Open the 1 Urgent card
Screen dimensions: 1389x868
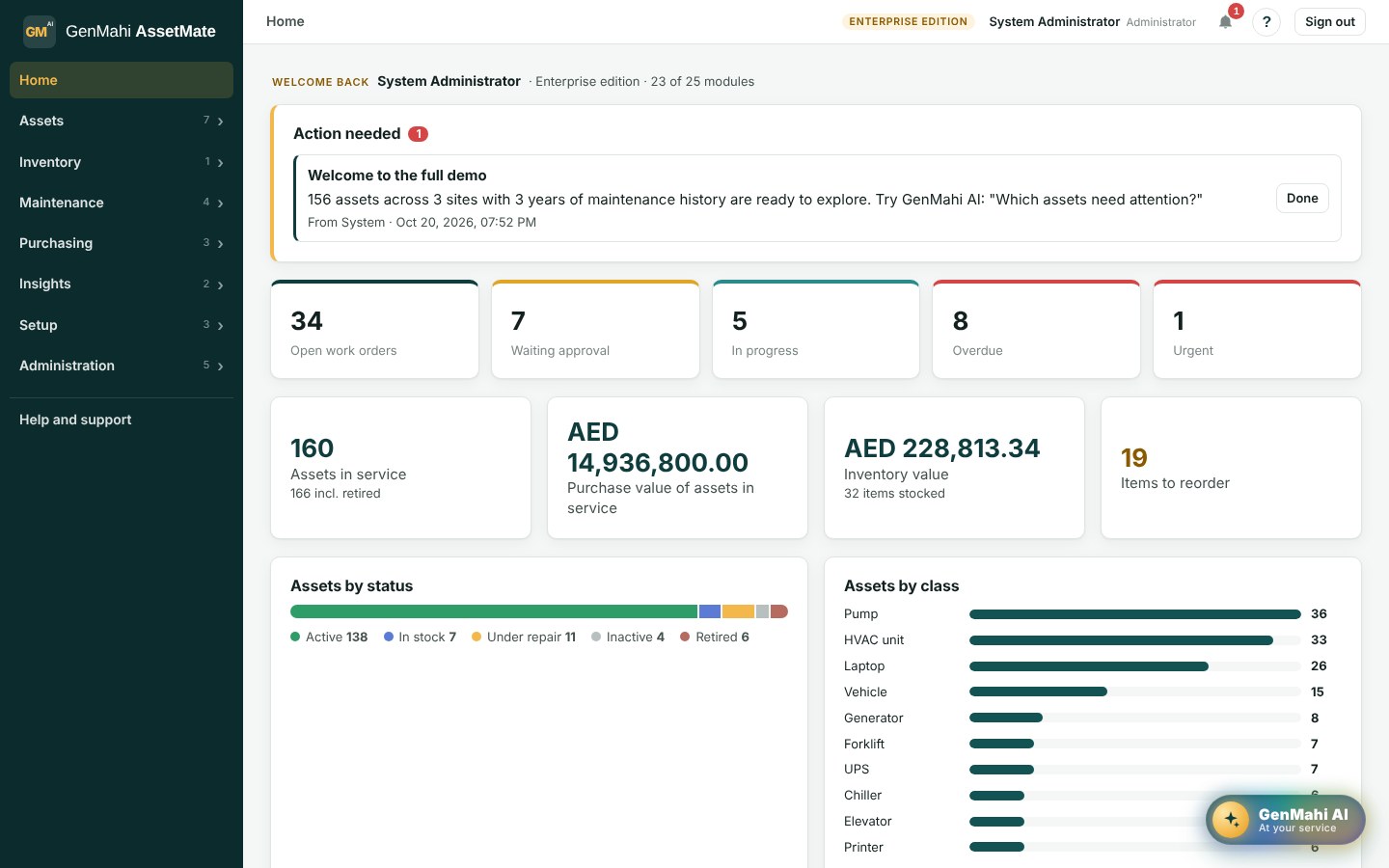[1257, 329]
